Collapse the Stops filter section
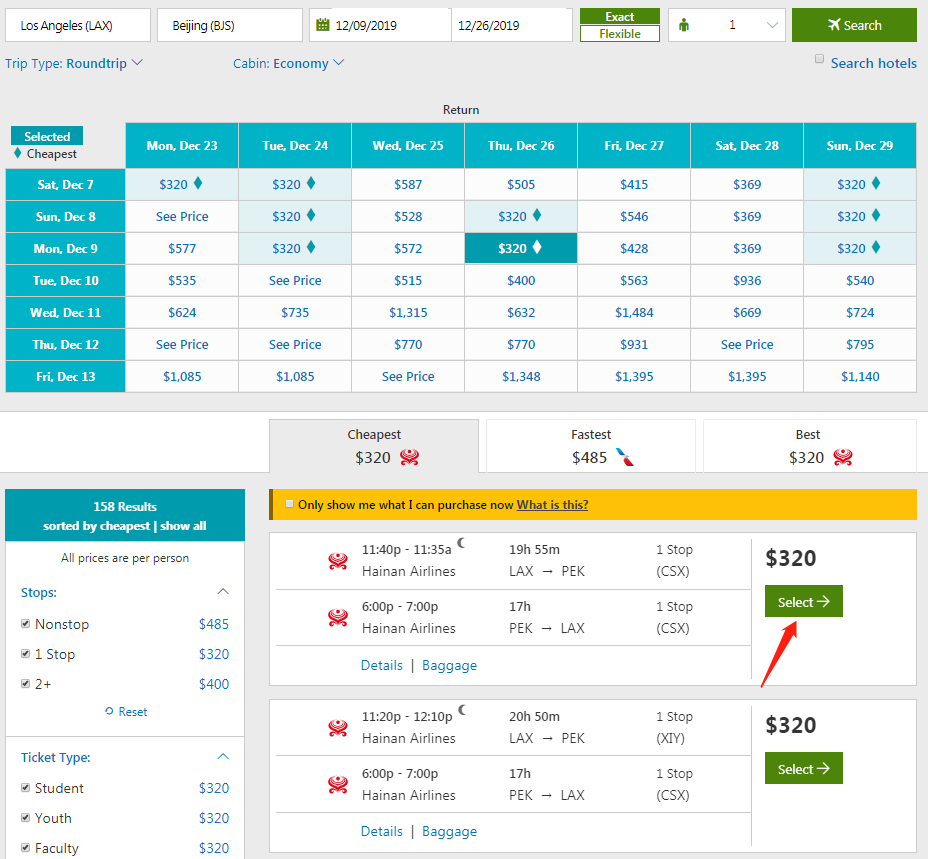 pyautogui.click(x=223, y=591)
